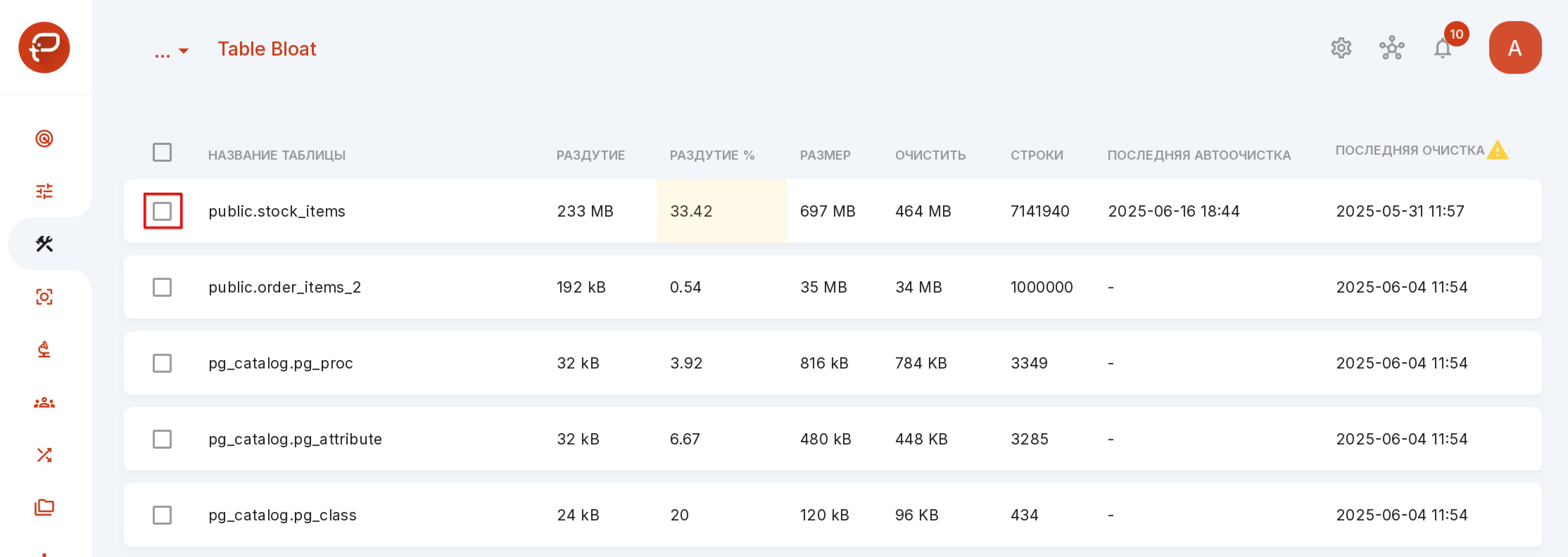Screen dimensions: 1568x557
Task: Click the 3.92 bloat percent value
Action: 686,363
